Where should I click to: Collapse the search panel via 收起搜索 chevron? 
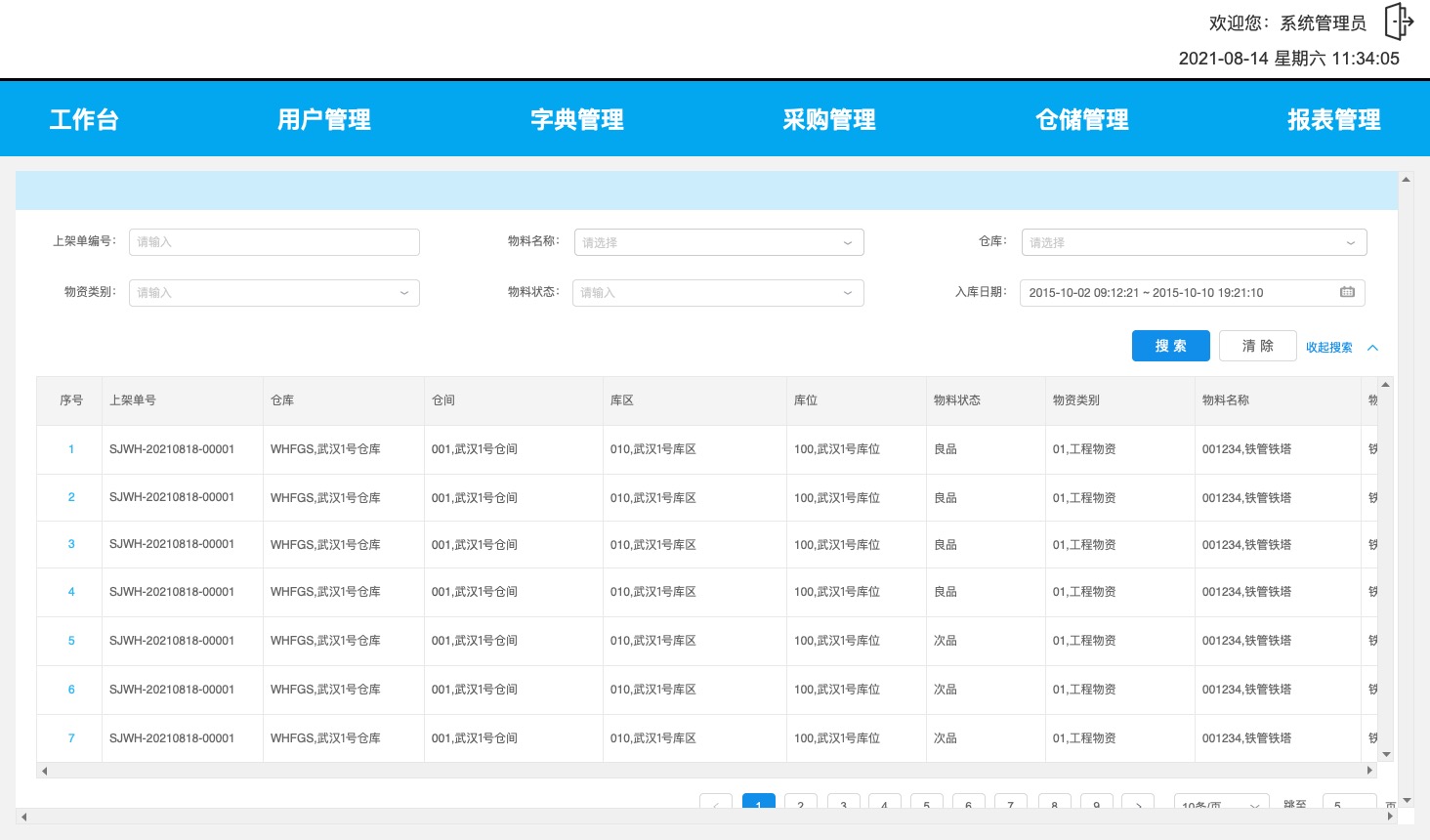[x=1372, y=347]
